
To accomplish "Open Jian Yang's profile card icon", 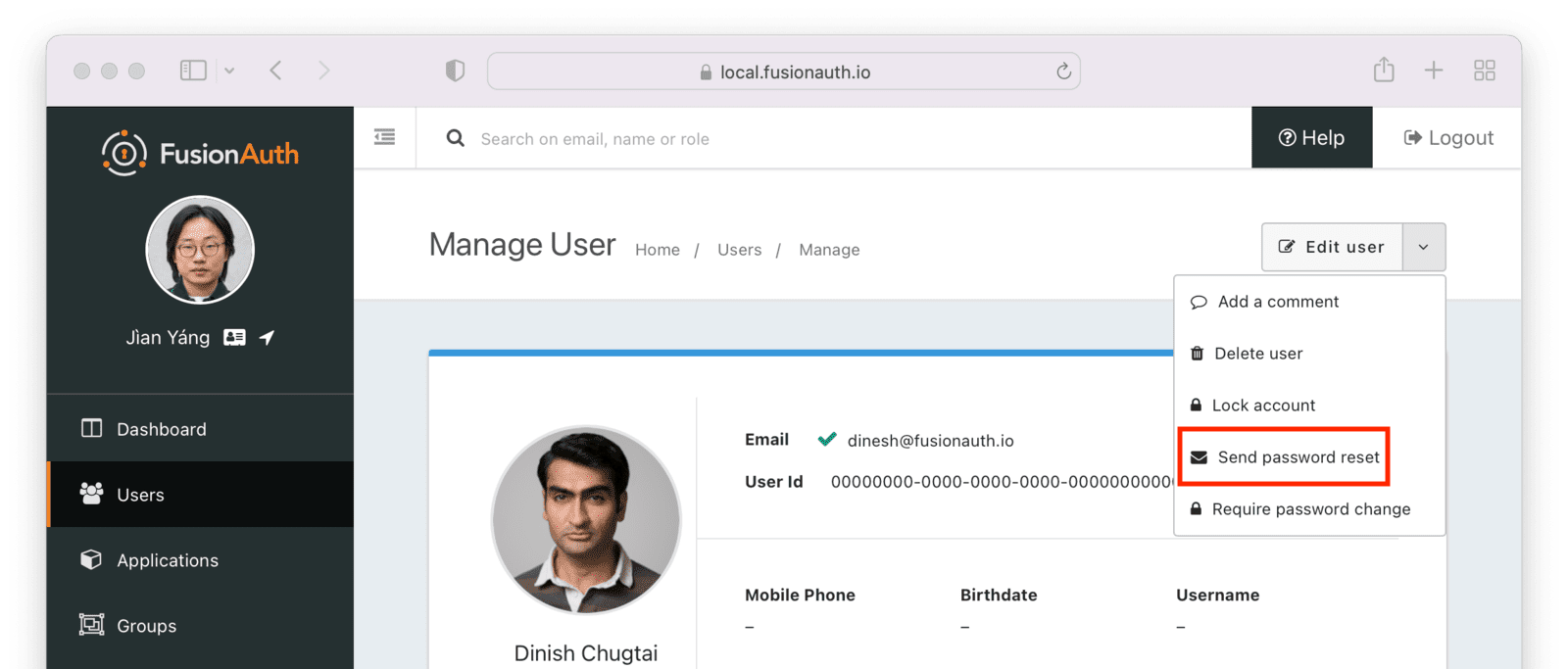I will coord(234,337).
